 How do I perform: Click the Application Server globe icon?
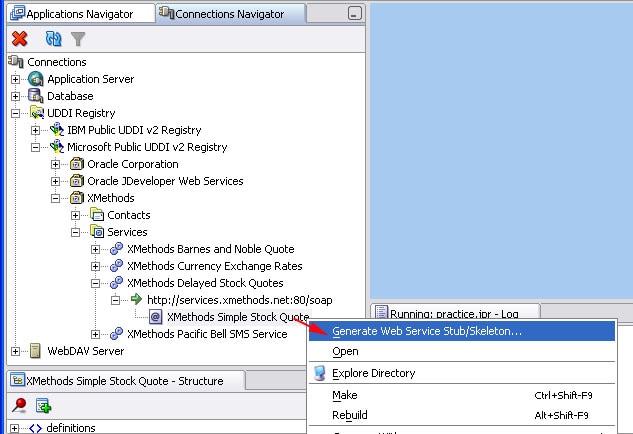[36, 79]
